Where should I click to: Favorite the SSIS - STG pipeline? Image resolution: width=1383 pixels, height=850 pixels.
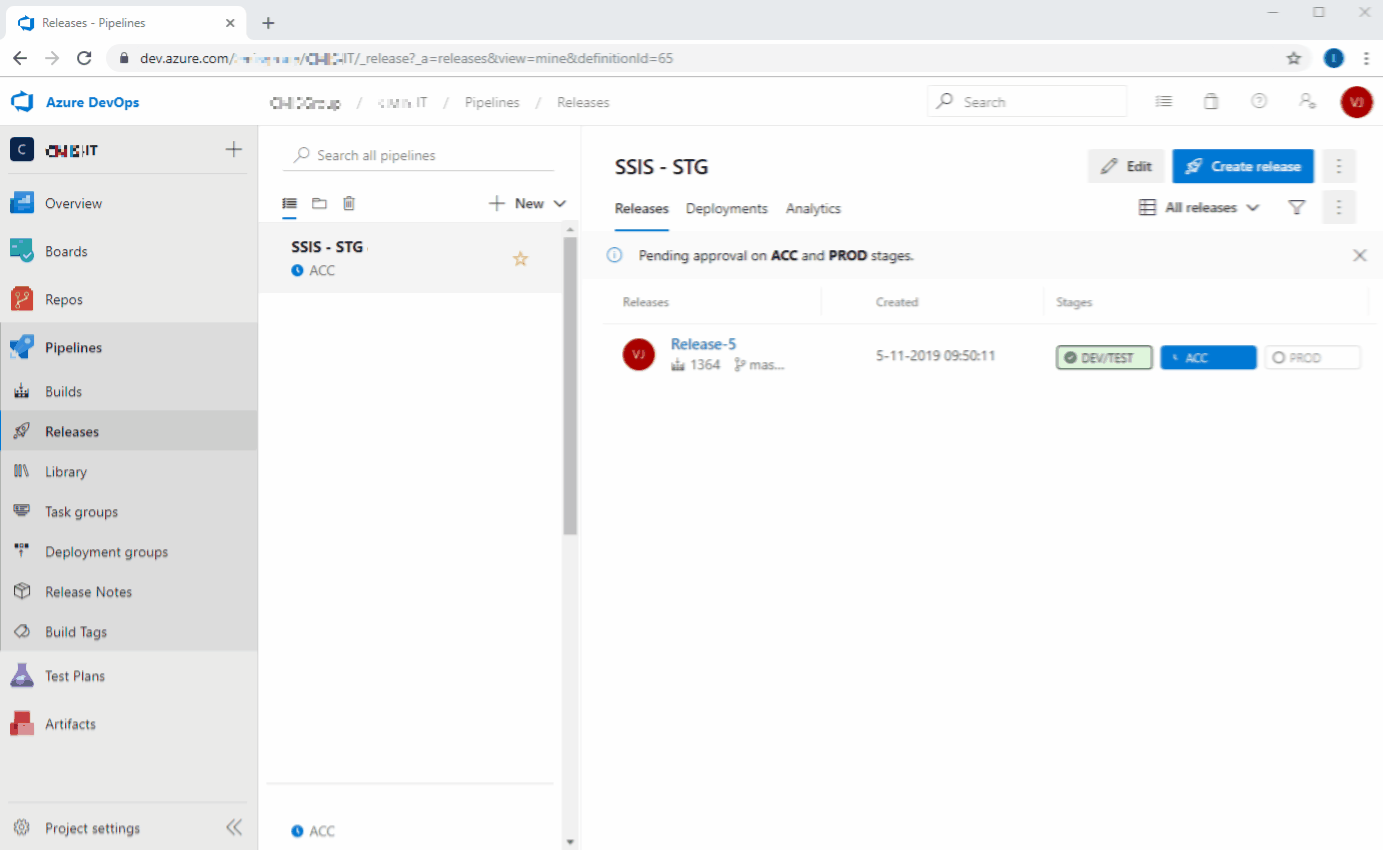pos(520,258)
